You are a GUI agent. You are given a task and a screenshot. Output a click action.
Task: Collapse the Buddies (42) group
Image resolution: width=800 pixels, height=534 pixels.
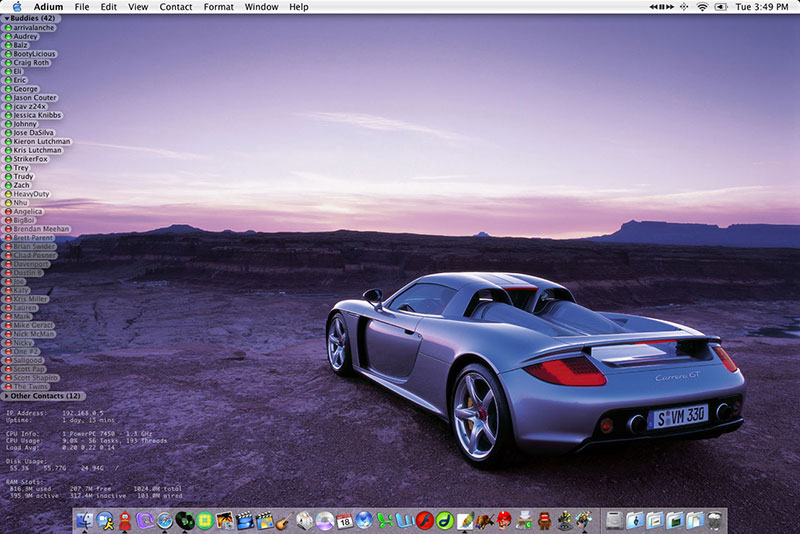pos(7,18)
